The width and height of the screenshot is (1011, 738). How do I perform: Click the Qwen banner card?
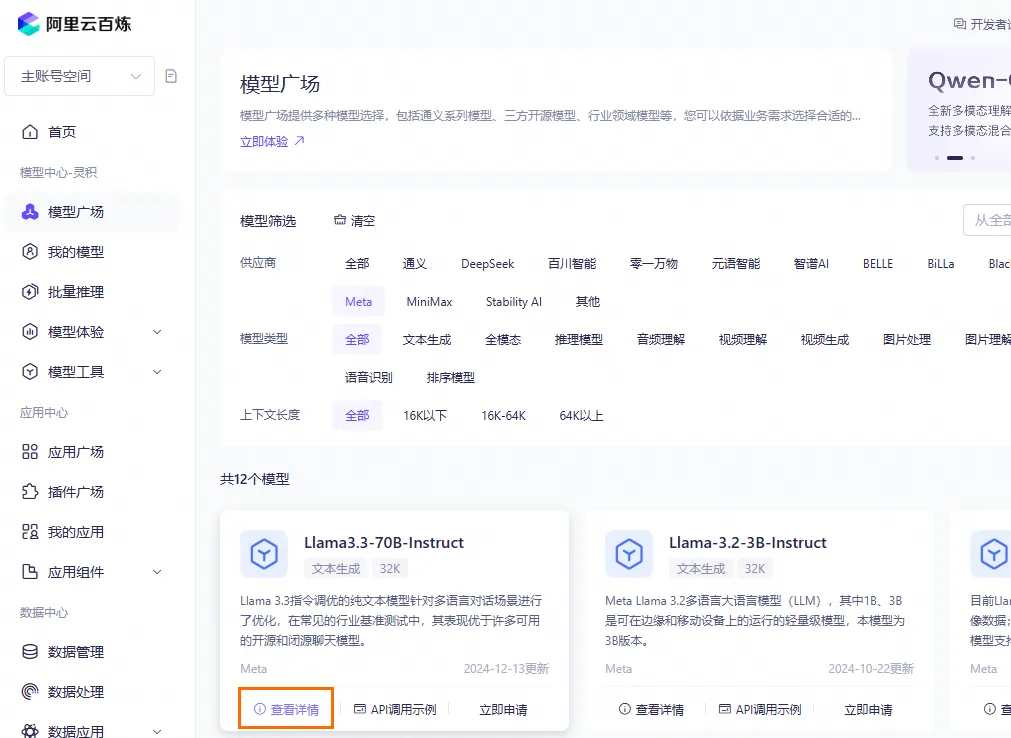coord(959,110)
